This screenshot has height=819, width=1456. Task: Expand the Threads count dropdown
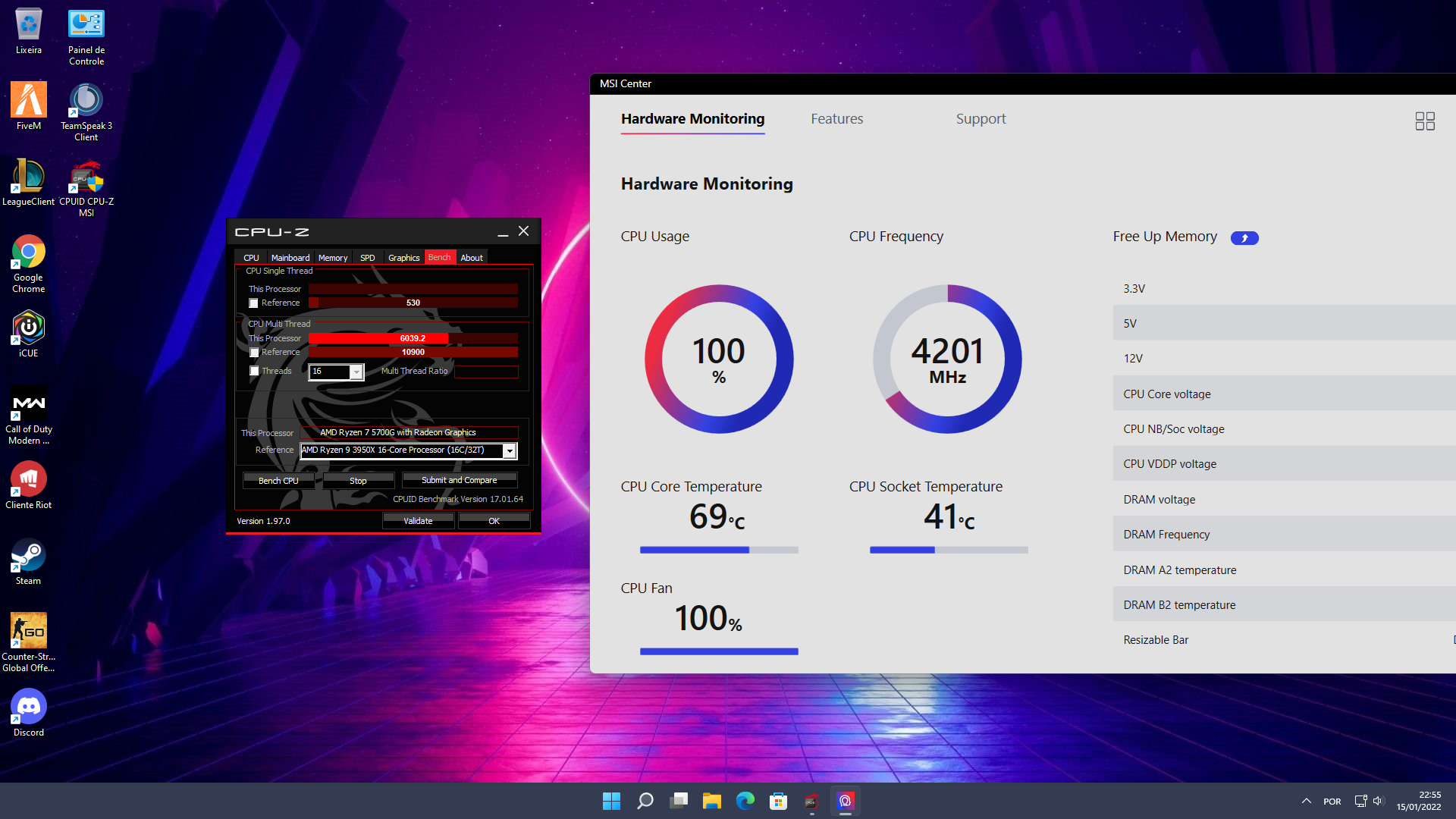356,372
